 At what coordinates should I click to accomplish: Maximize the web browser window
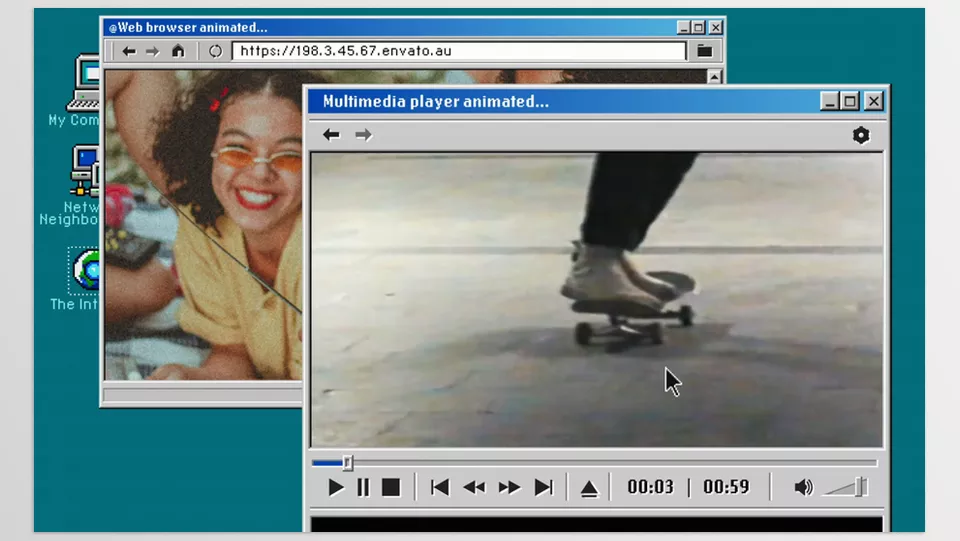[x=699, y=28]
